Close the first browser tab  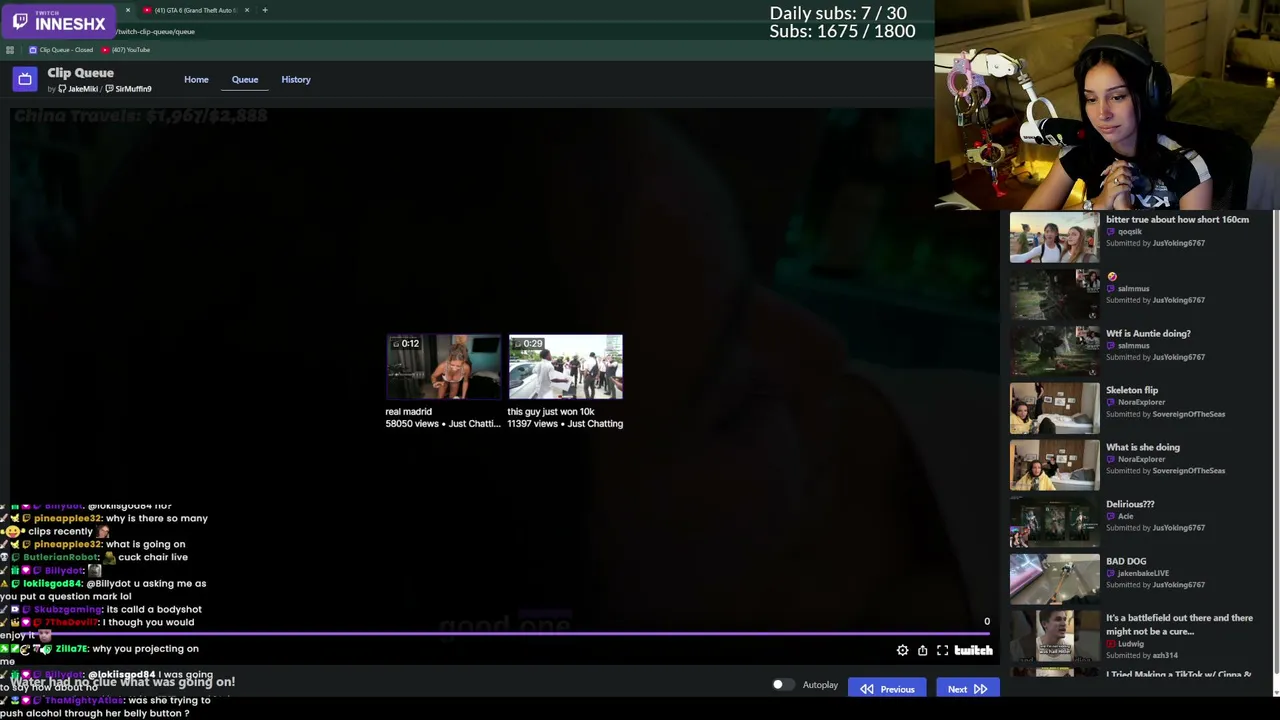click(x=128, y=10)
